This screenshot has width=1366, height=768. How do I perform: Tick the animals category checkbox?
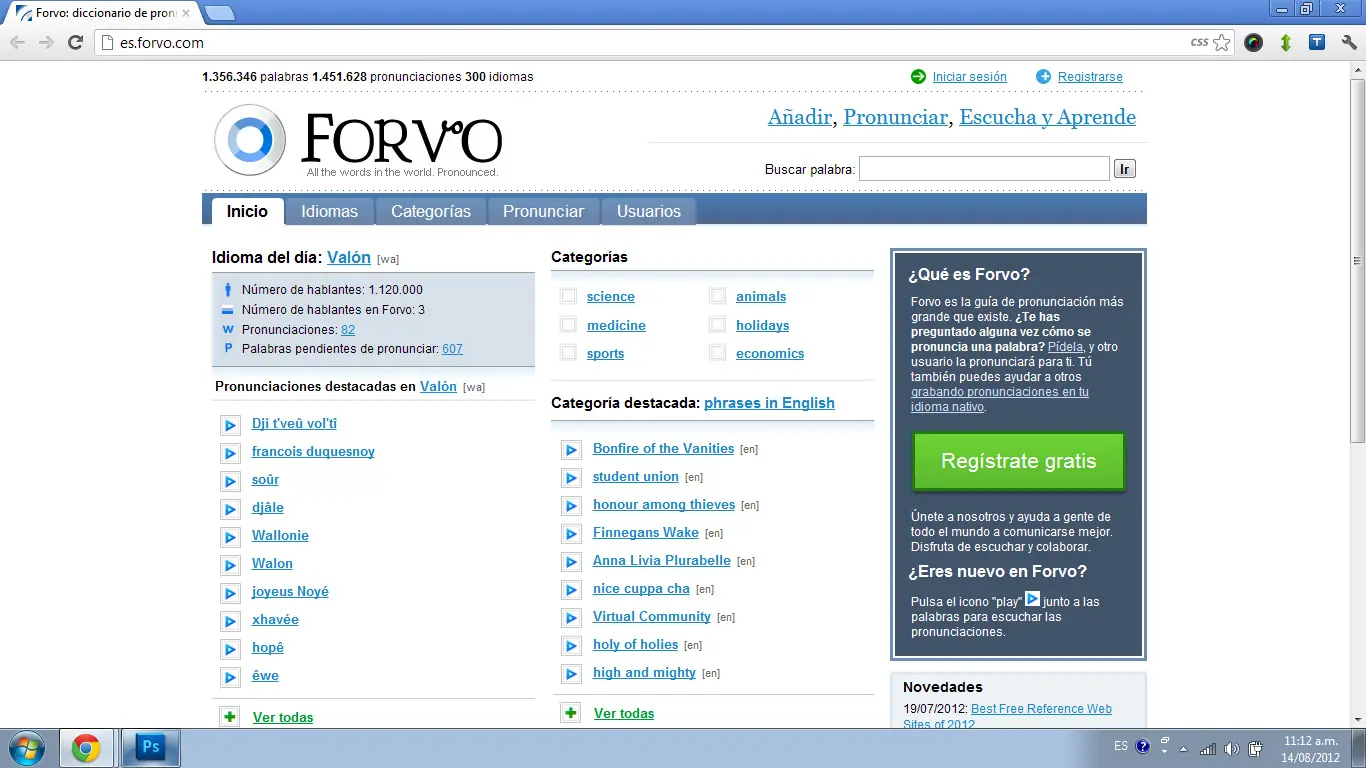point(717,296)
